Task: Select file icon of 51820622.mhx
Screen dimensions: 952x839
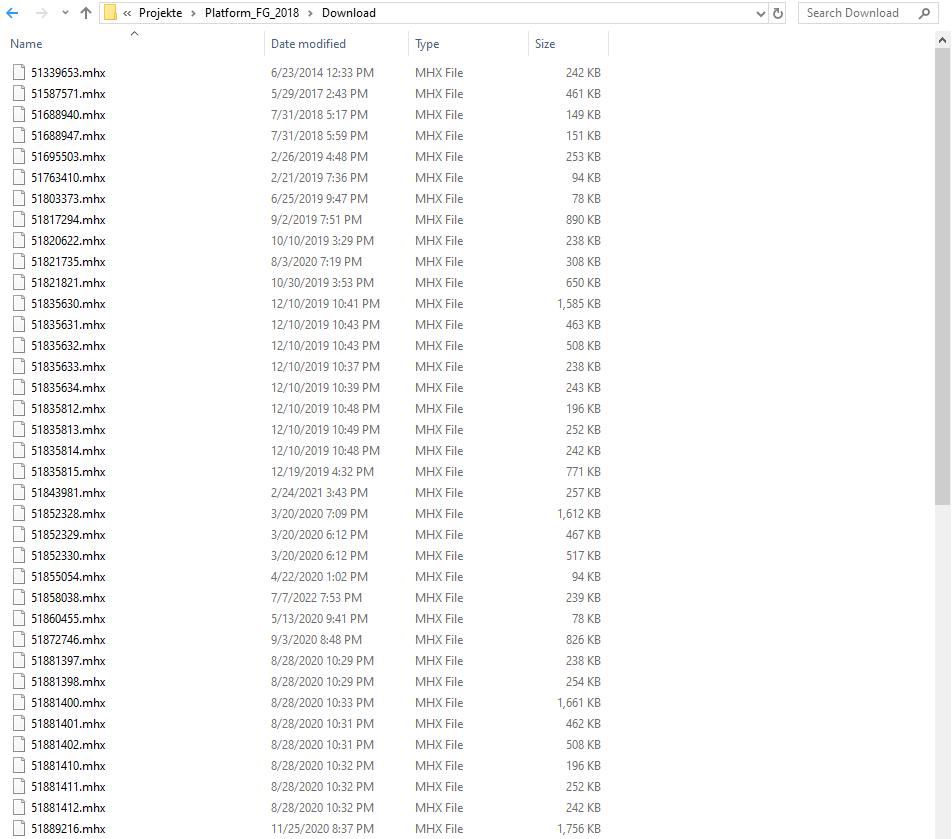Action: point(19,240)
